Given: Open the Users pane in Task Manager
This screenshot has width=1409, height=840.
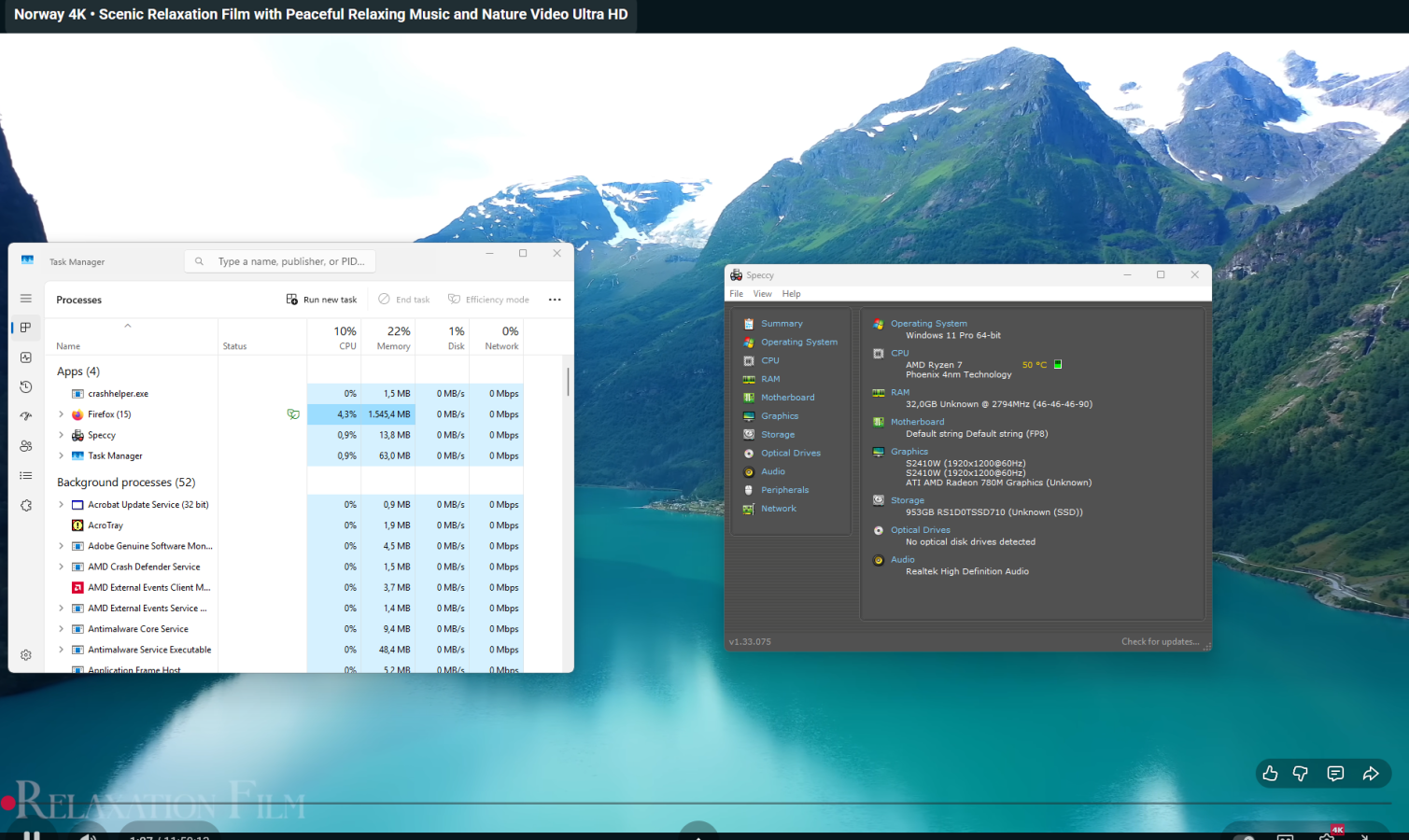Looking at the screenshot, I should coord(25,445).
